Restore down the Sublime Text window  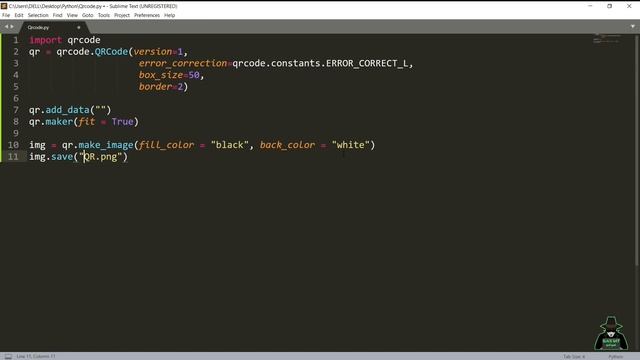point(609,6)
